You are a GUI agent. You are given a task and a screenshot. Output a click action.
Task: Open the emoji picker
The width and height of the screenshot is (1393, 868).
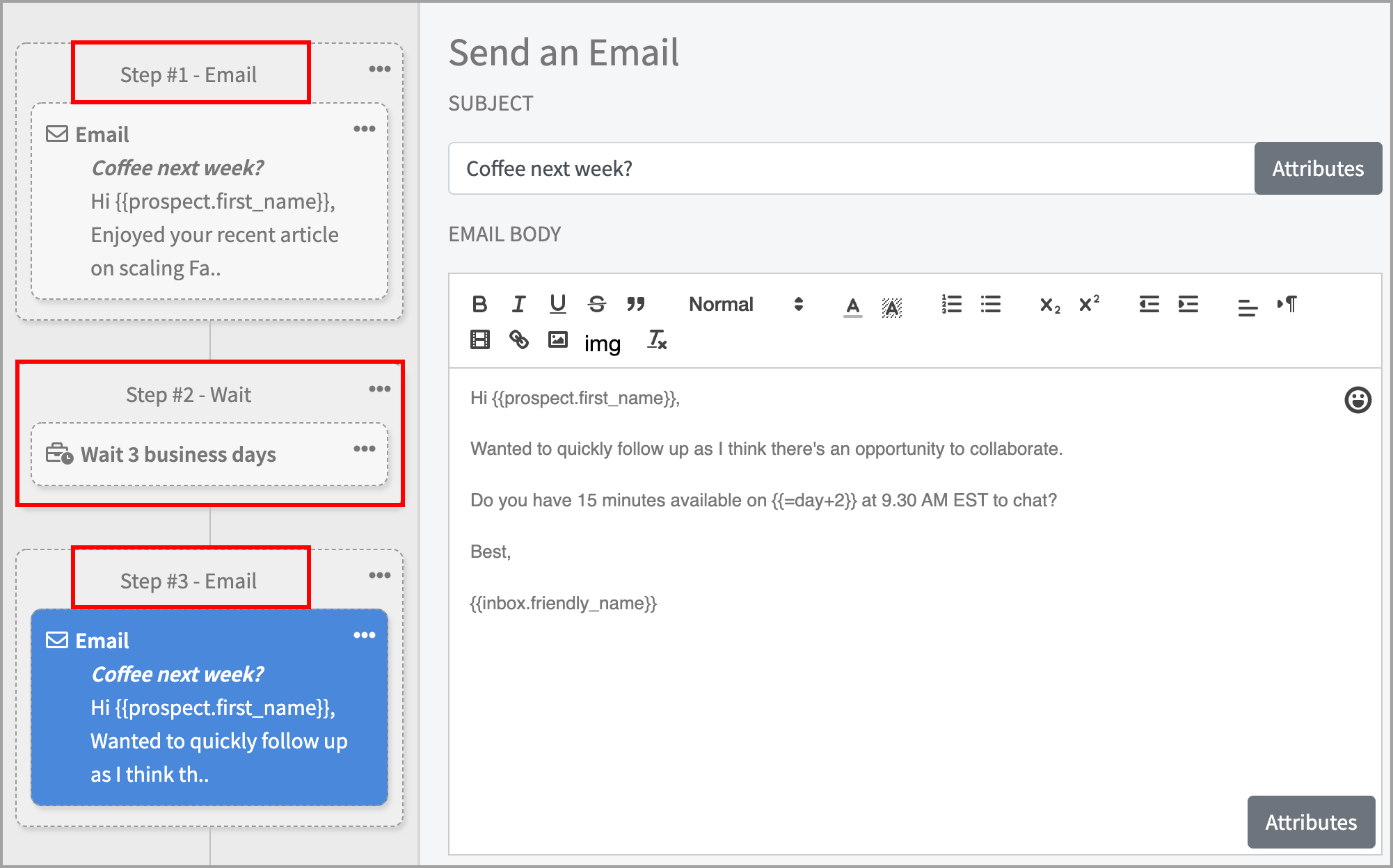click(1357, 400)
